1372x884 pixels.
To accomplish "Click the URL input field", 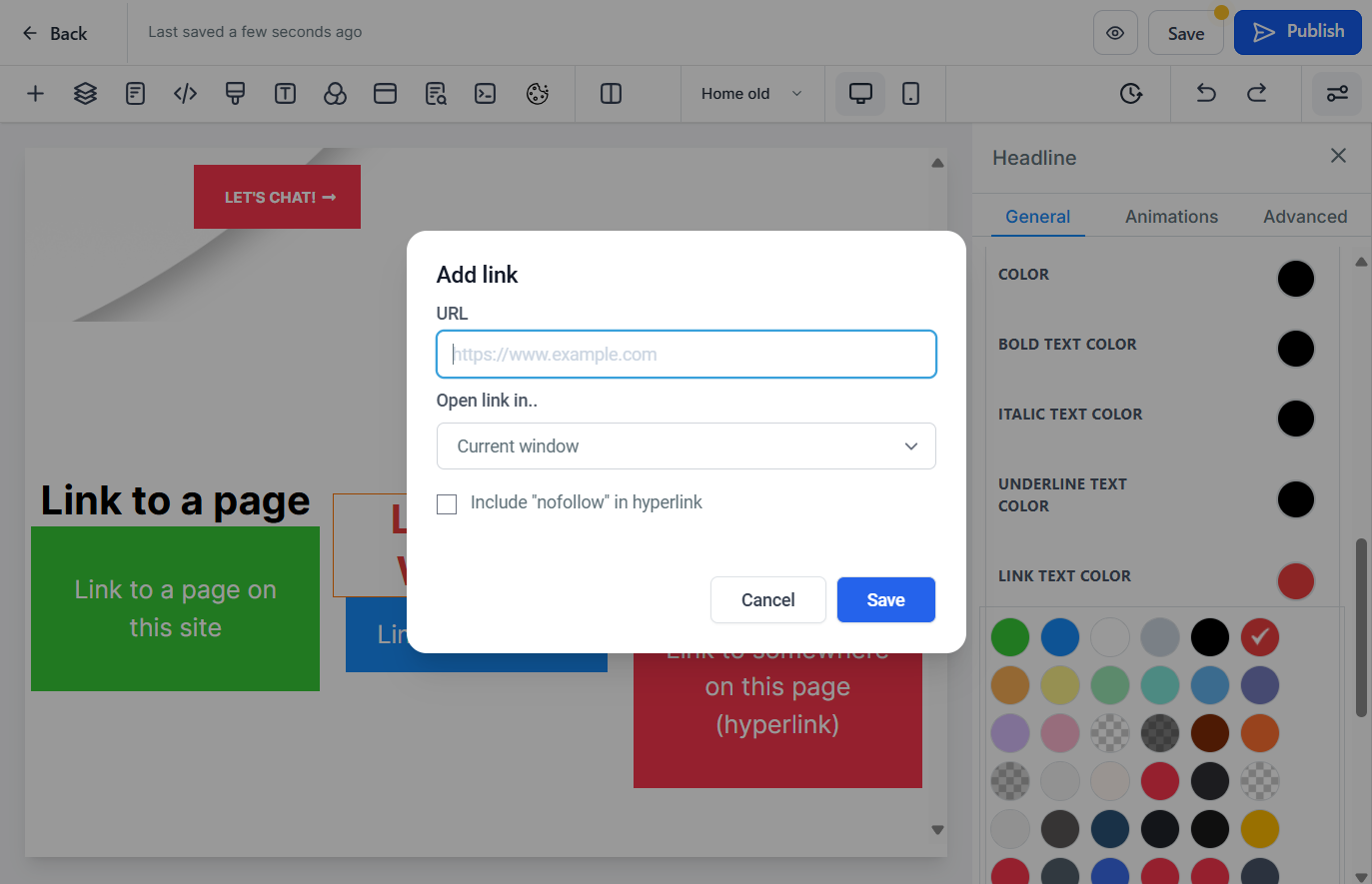I will [686, 355].
